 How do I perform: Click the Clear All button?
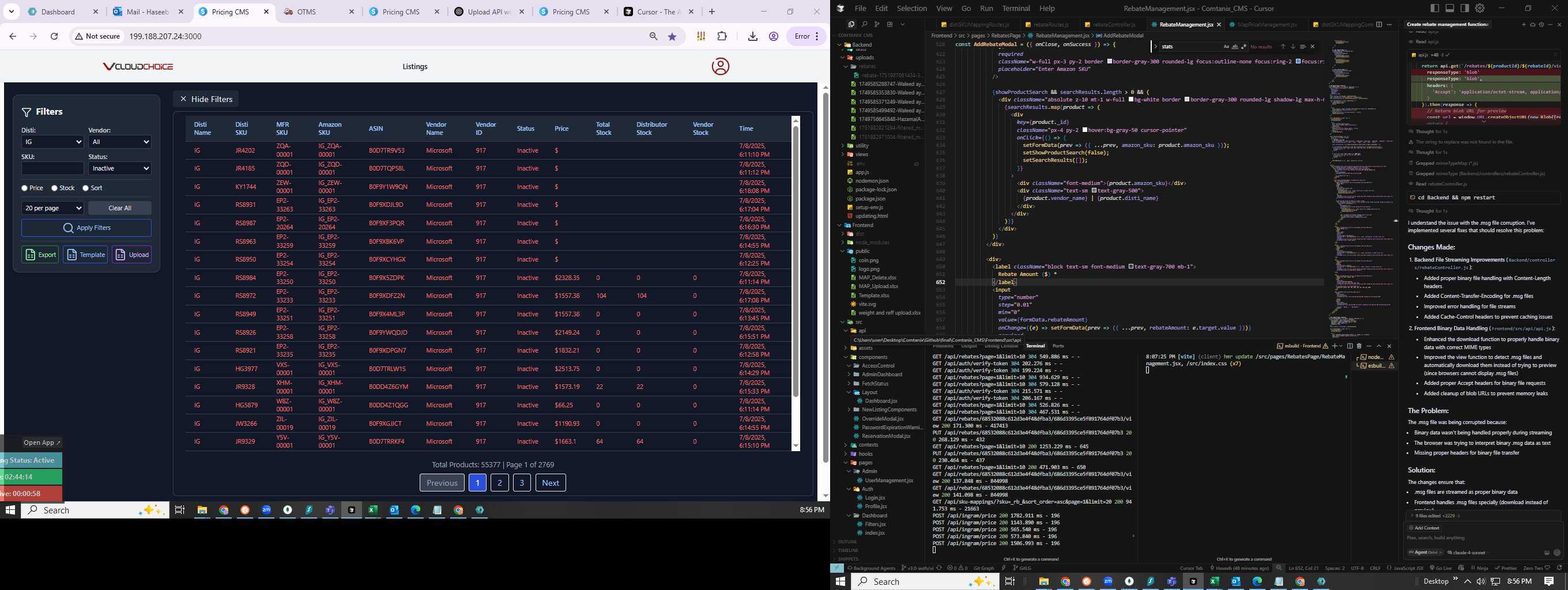(x=120, y=208)
